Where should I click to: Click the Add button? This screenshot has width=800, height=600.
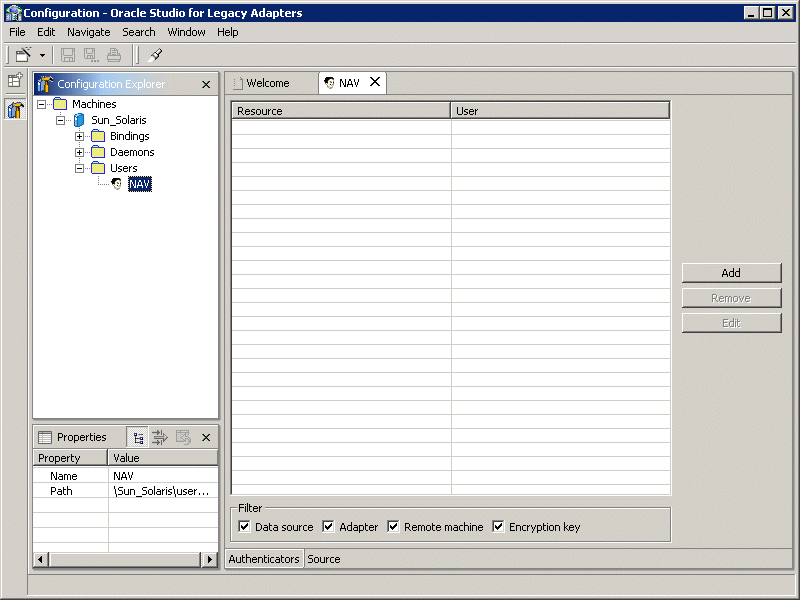pyautogui.click(x=731, y=273)
